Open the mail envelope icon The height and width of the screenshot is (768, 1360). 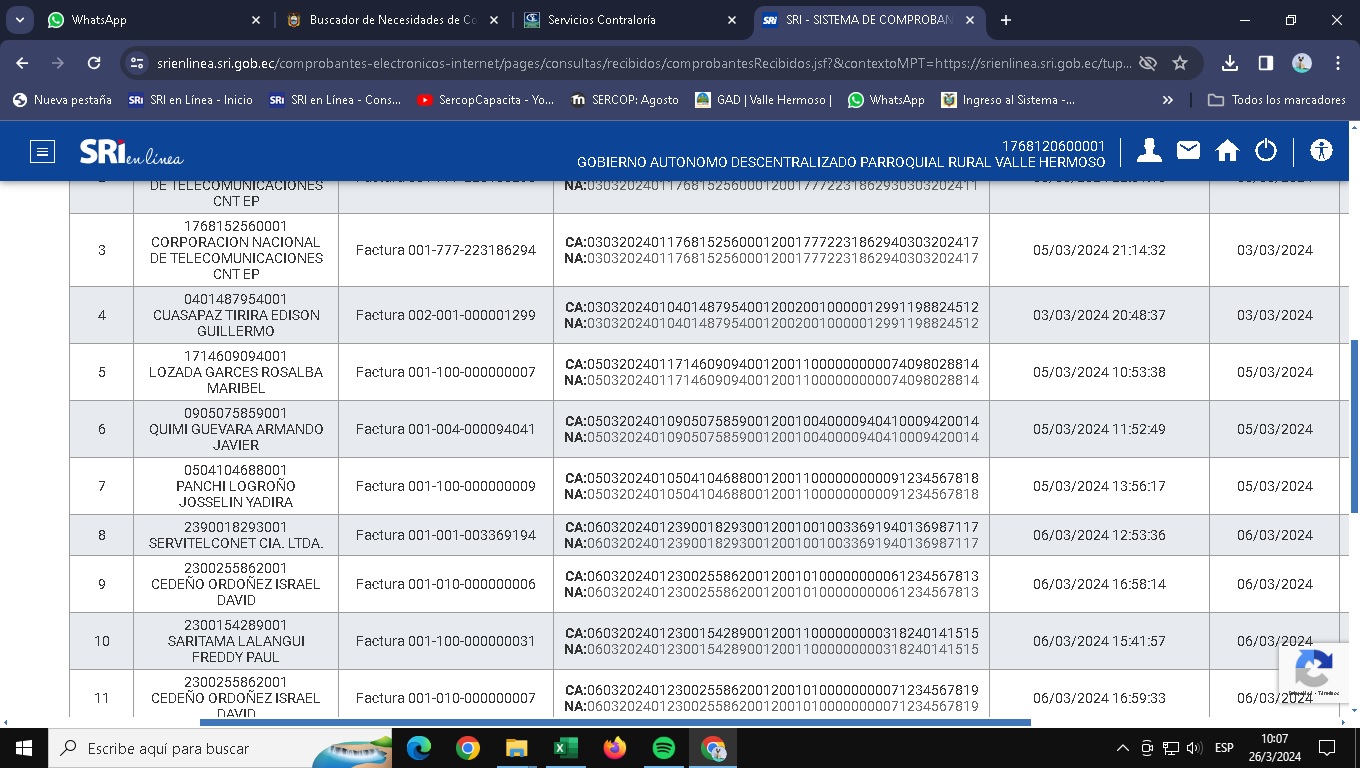click(x=1188, y=151)
